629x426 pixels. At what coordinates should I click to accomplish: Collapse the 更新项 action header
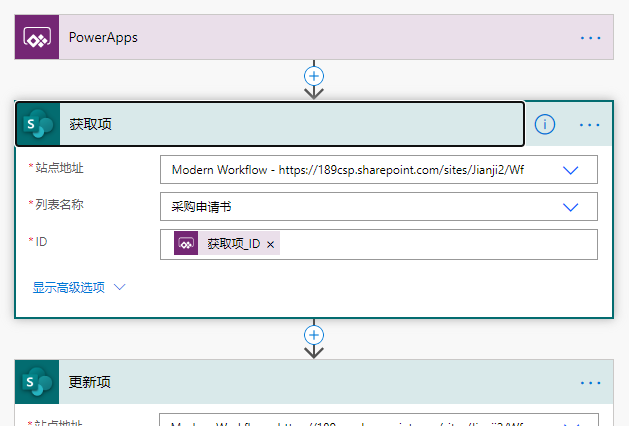coord(314,382)
